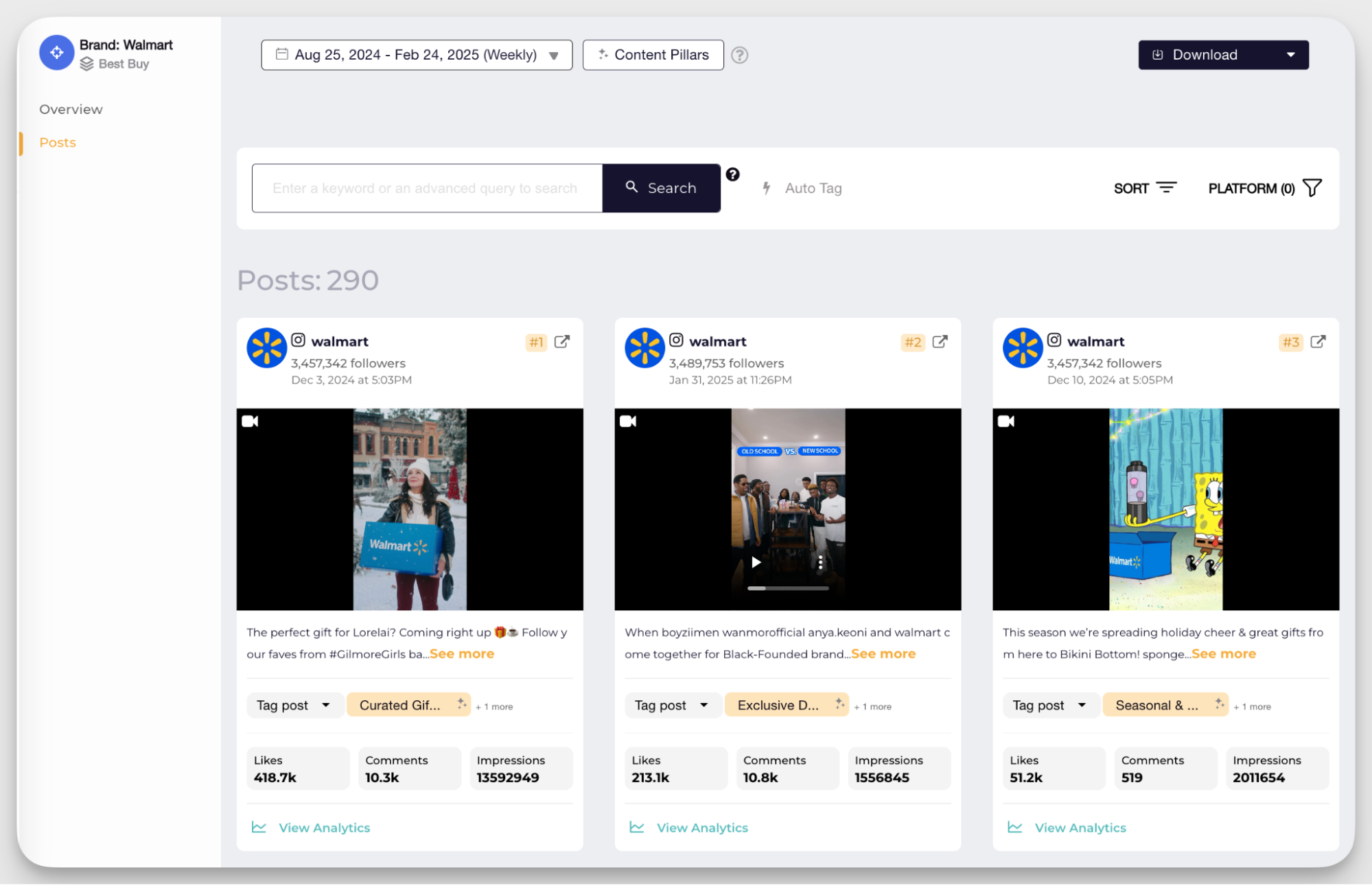The image size is (1372, 885).
Task: Expand '+ 1 more' tags on post #3
Action: pyautogui.click(x=1253, y=706)
